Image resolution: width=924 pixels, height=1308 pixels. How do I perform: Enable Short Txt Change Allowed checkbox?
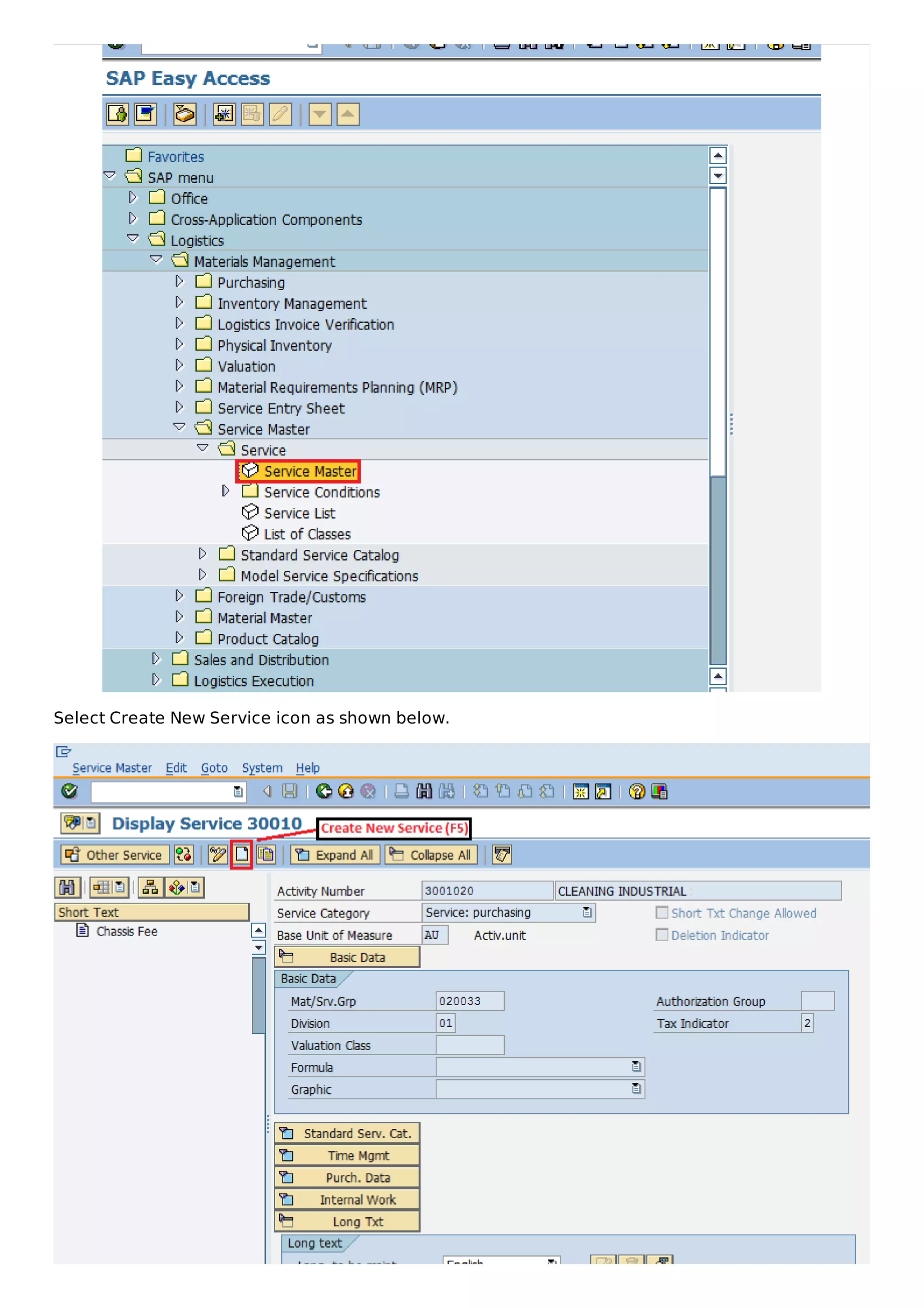click(x=661, y=913)
